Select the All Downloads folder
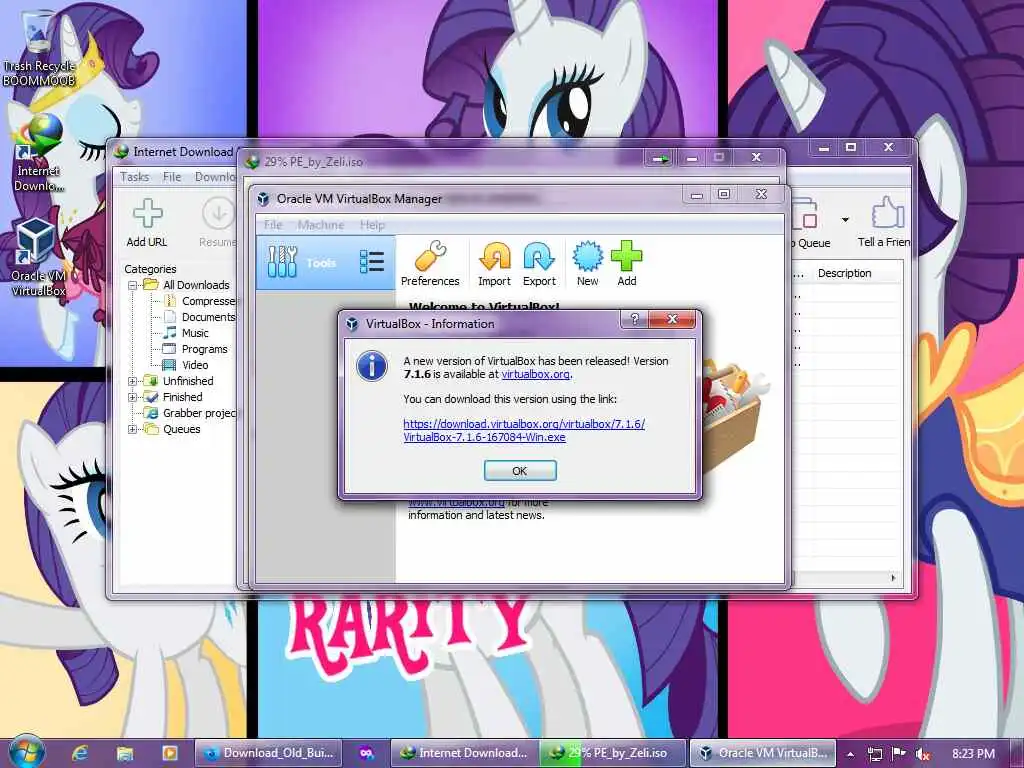Image resolution: width=1024 pixels, height=768 pixels. click(187, 285)
